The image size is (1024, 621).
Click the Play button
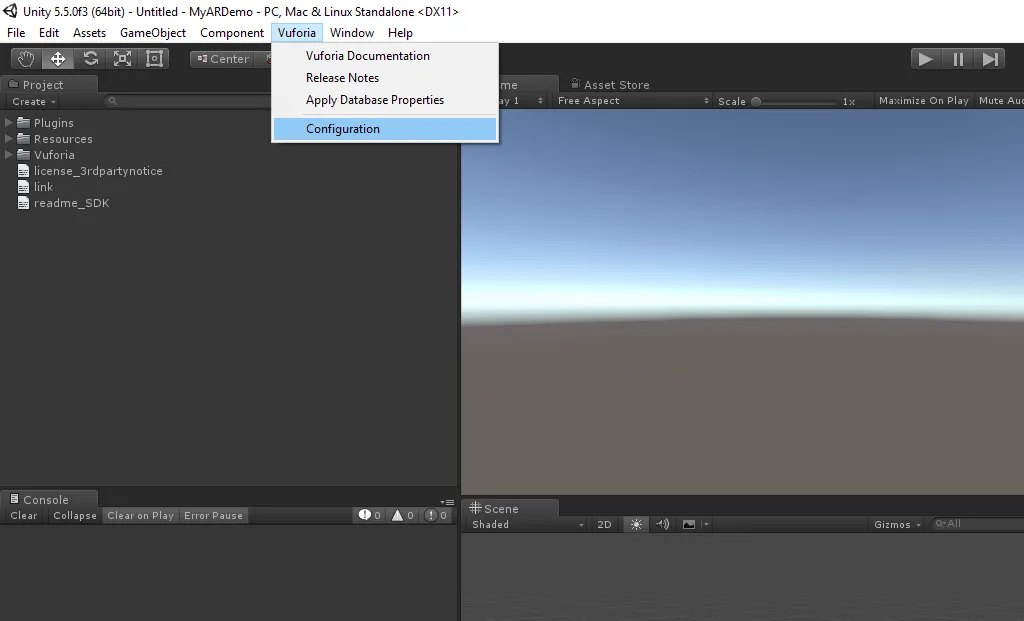coord(925,58)
